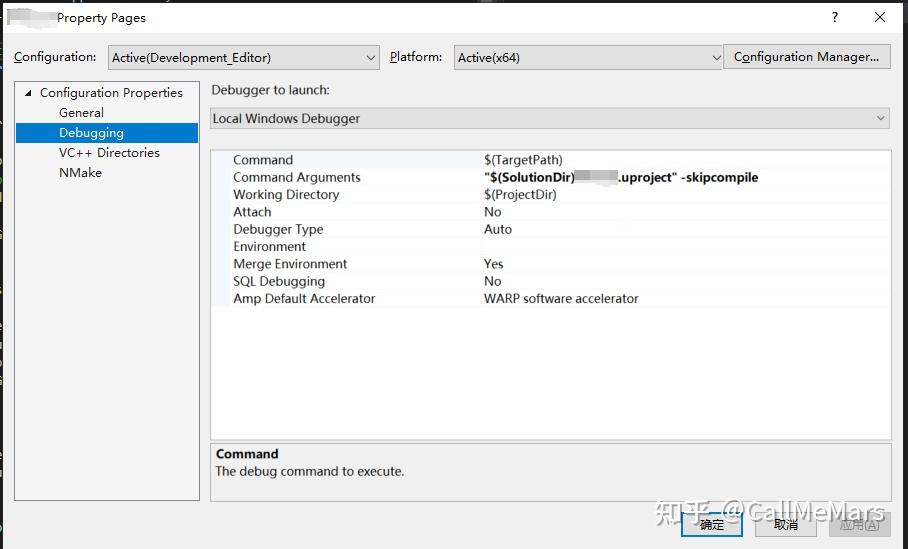The image size is (908, 549).
Task: Click the Working Directory property label
Action: [286, 195]
